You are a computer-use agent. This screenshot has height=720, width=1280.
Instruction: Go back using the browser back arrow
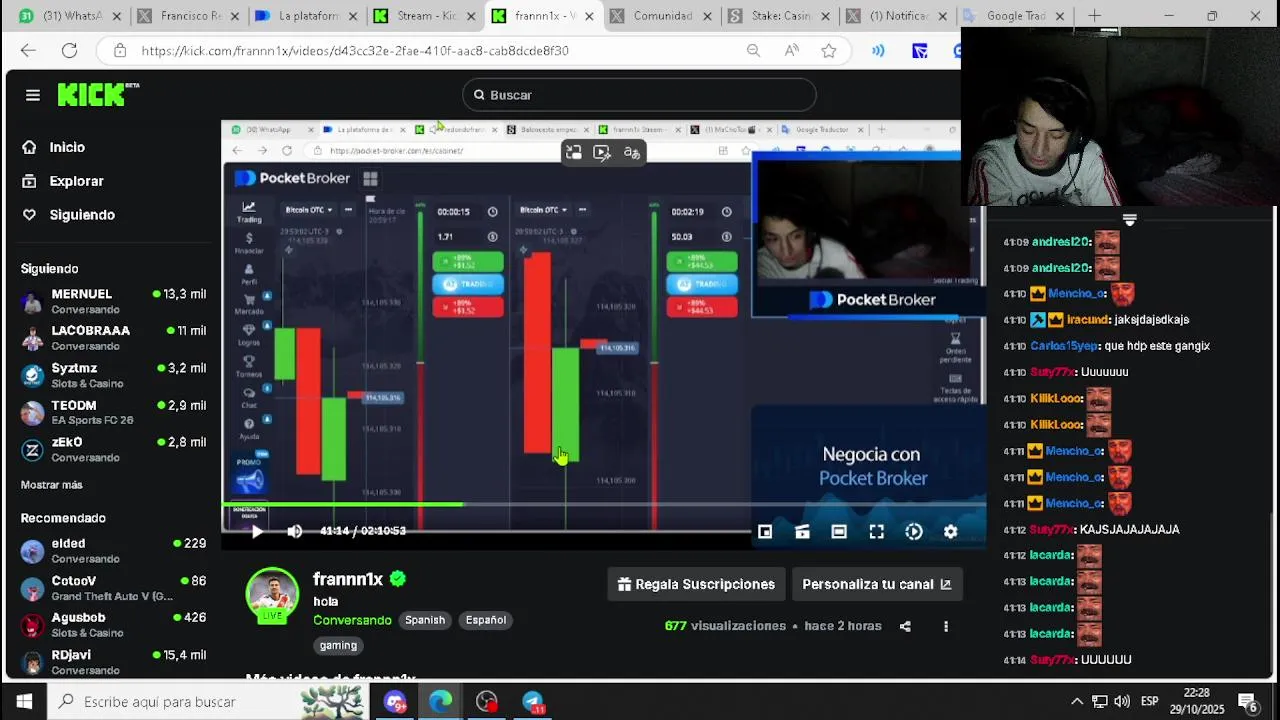tap(28, 51)
